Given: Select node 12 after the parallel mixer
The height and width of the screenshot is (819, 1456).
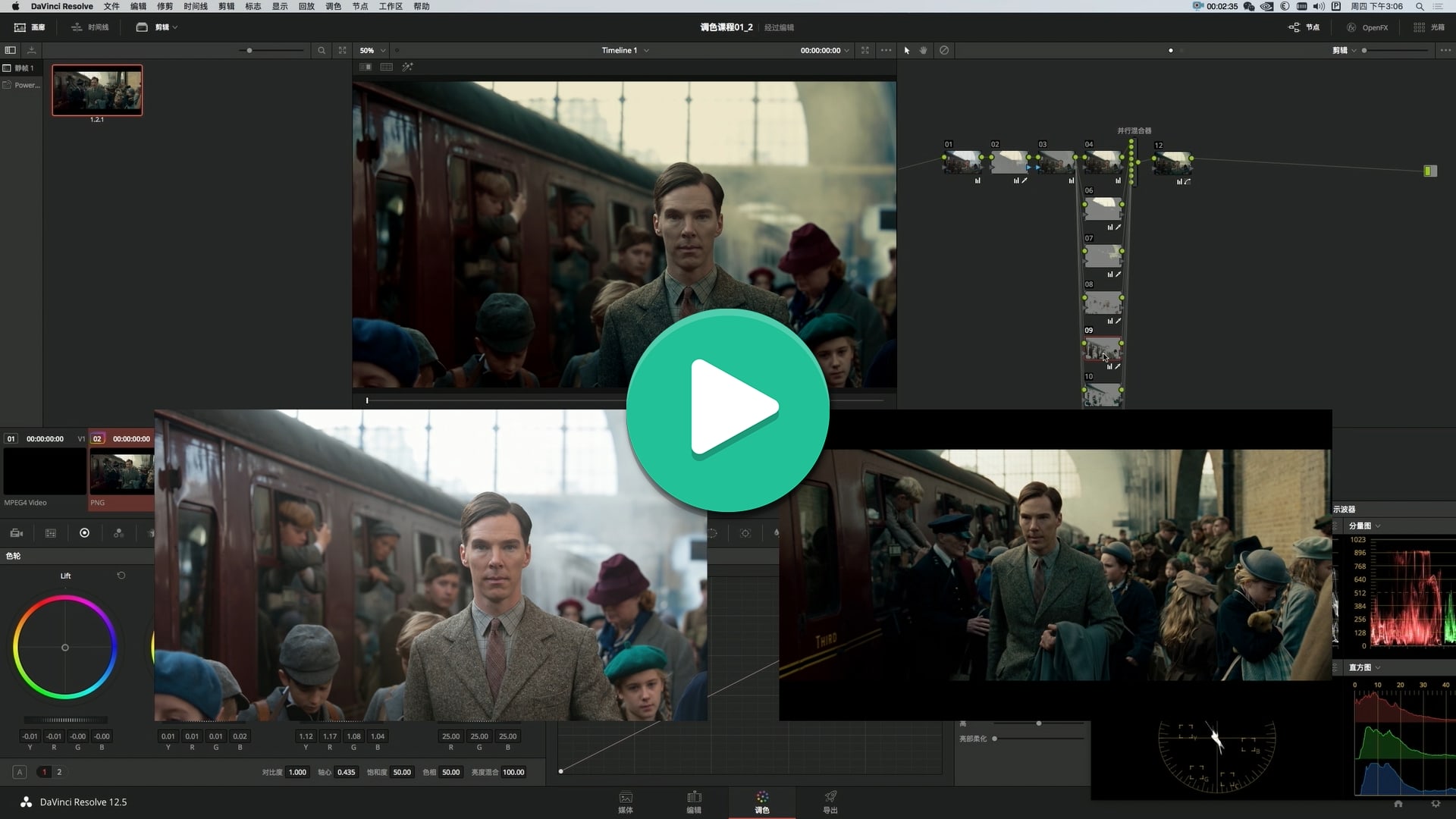Looking at the screenshot, I should pos(1172,163).
